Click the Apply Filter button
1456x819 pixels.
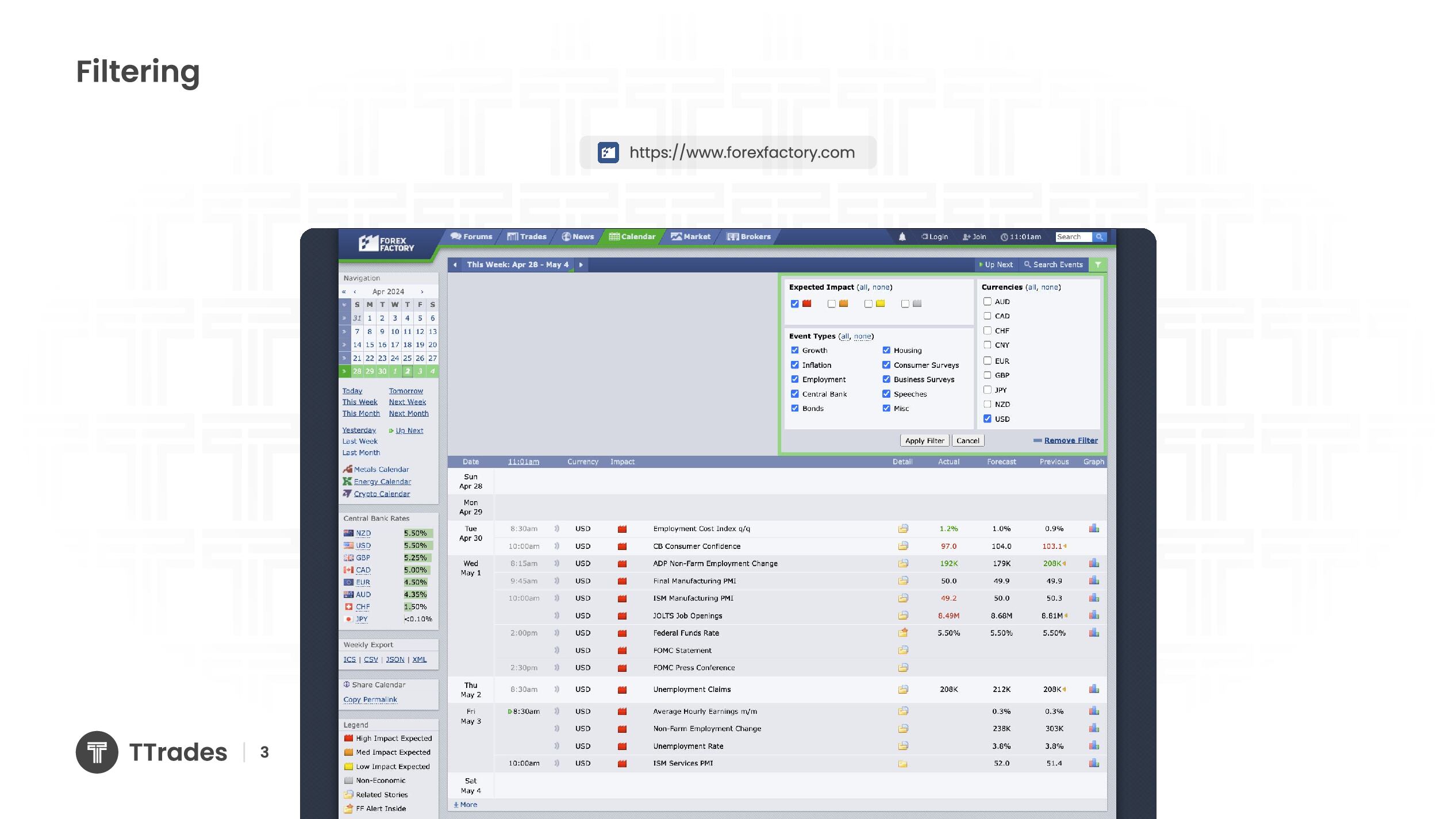pos(924,441)
